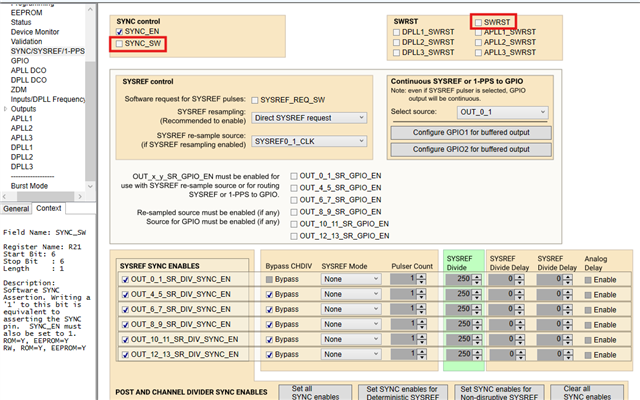Open SYSREF Mode dropdown for OUT_6_7 row
Viewport: 640px width, 400px height.
pyautogui.click(x=351, y=309)
